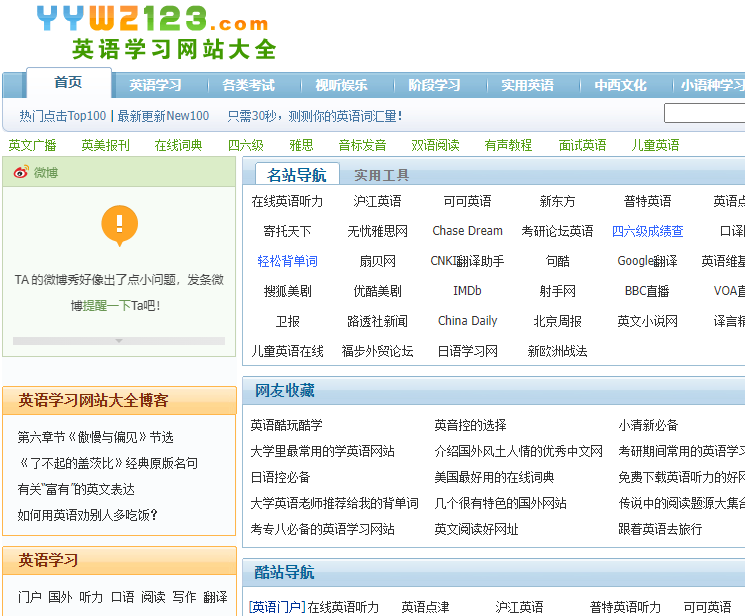Open the Google翻译 link
The image size is (745, 616).
click(647, 261)
